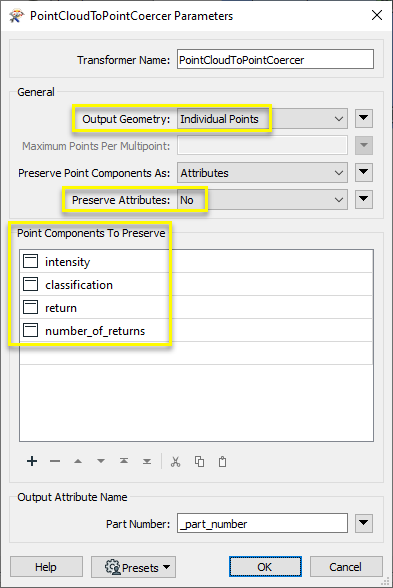The height and width of the screenshot is (588, 393).
Task: Copy selected component row
Action: [199, 461]
